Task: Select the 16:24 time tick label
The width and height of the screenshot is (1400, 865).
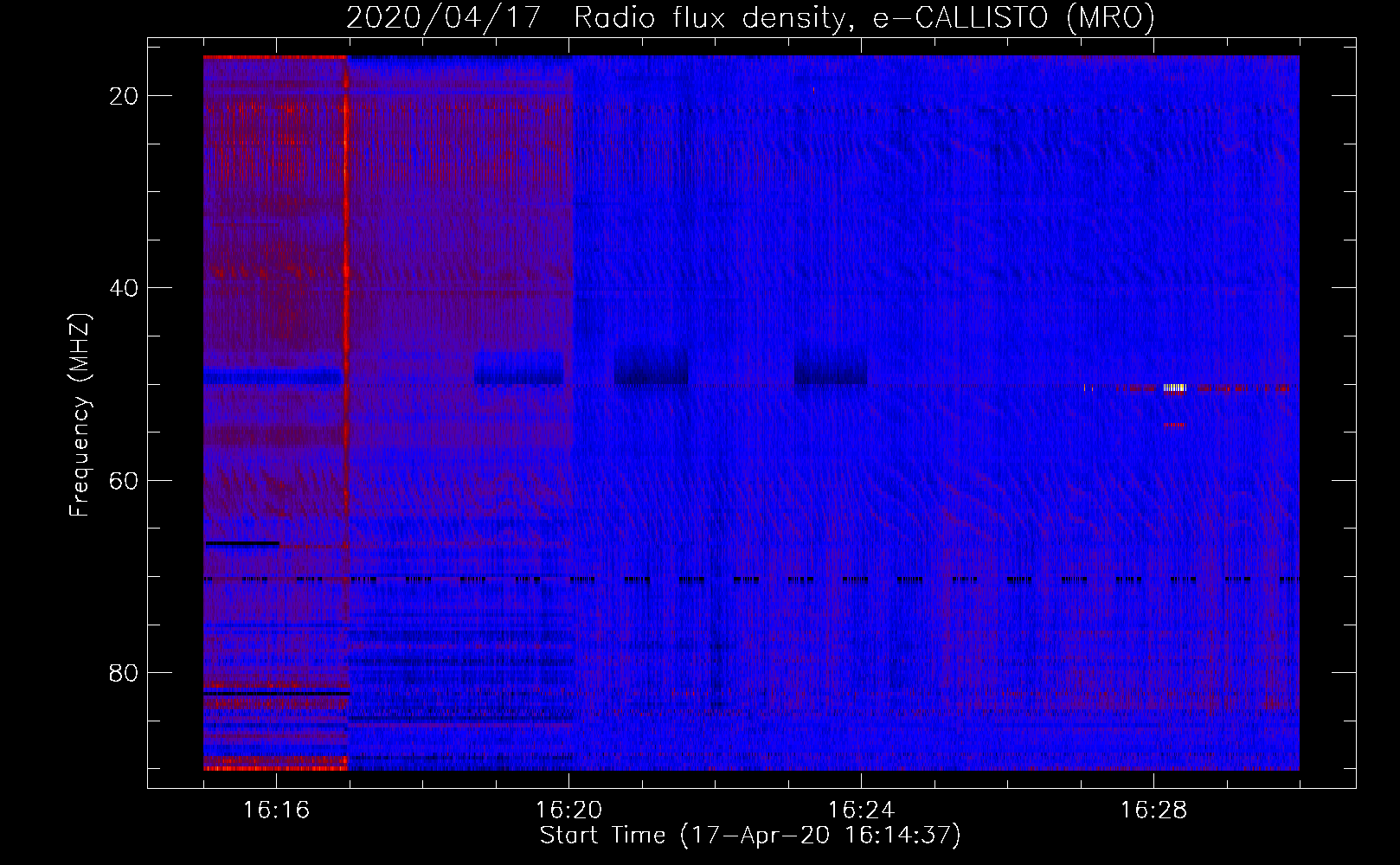Action: [x=861, y=810]
